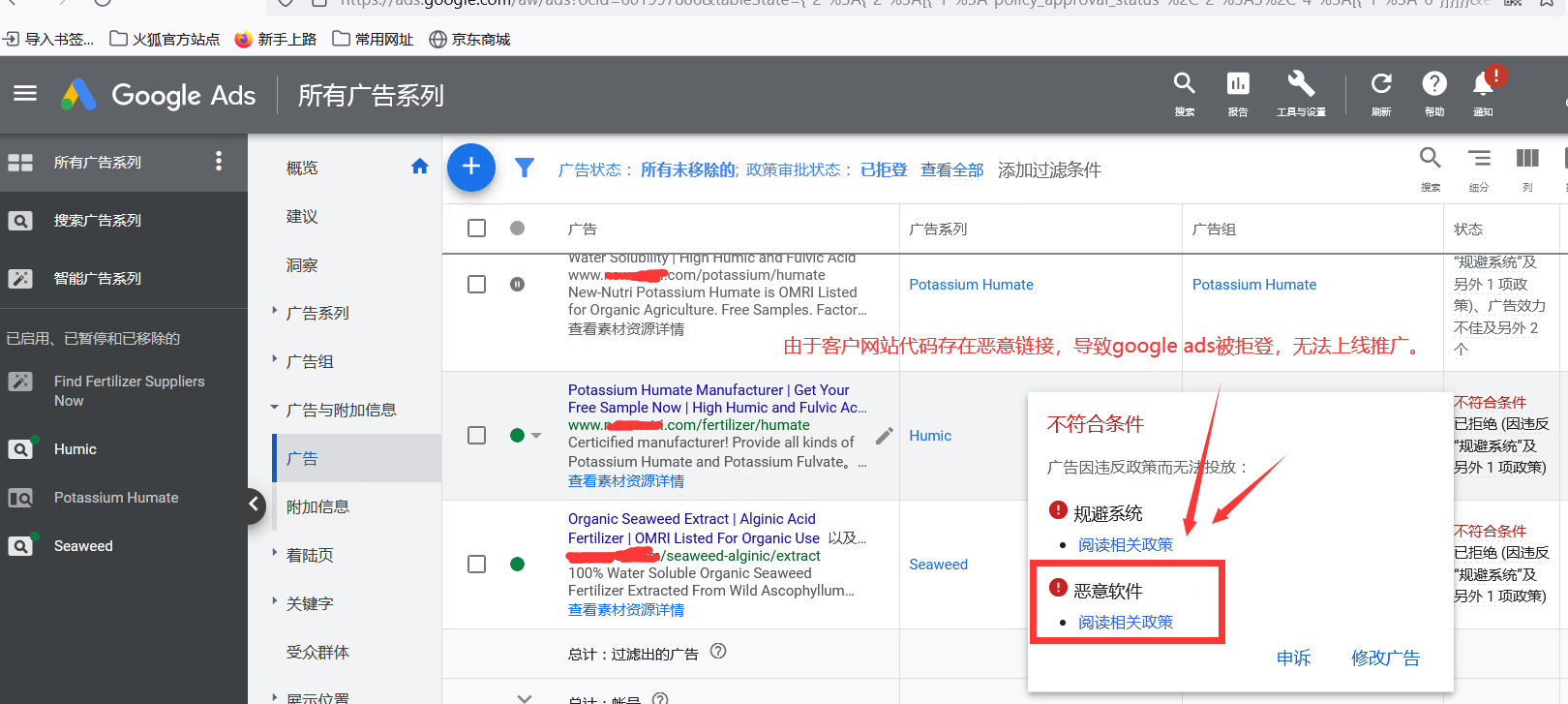Open the hamburger navigation menu

click(25, 94)
